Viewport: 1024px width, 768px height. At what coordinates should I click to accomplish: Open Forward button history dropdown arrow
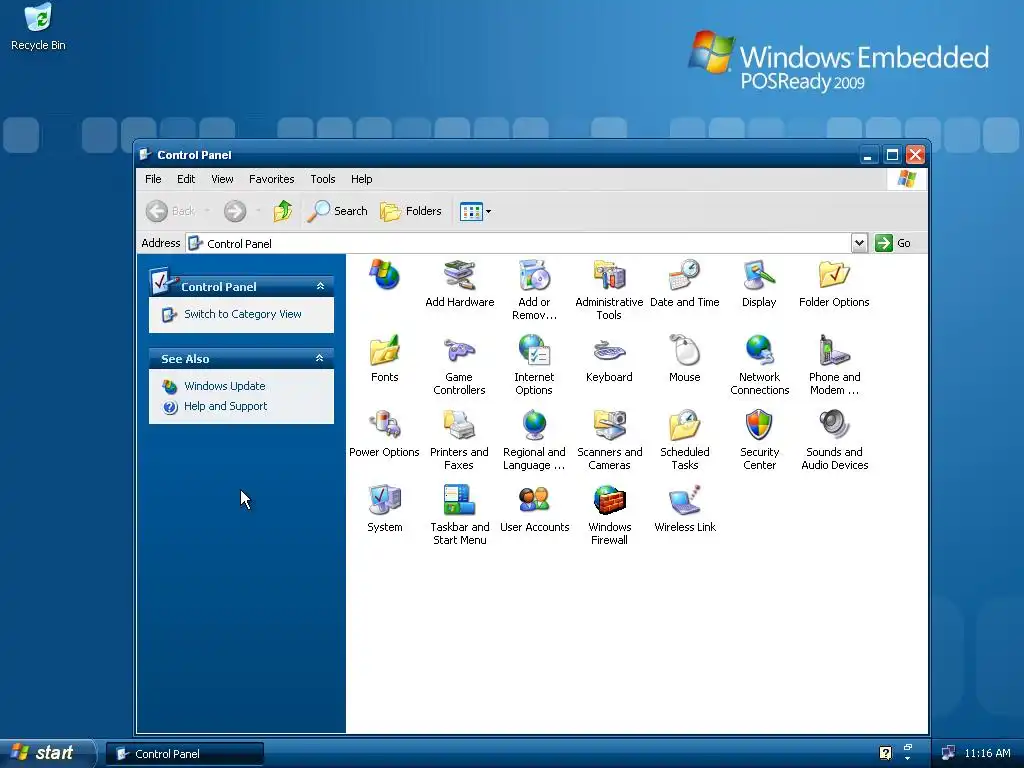[x=258, y=211]
